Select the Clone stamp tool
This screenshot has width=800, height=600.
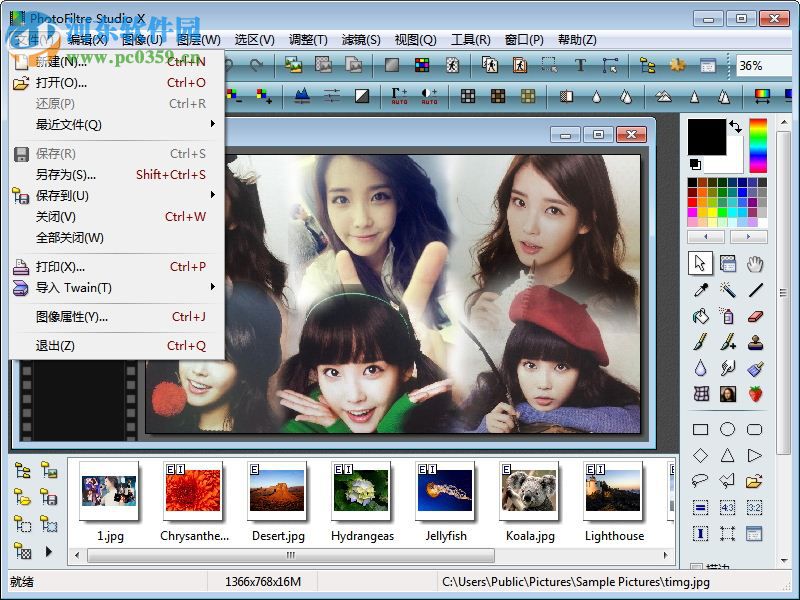pyautogui.click(x=755, y=343)
